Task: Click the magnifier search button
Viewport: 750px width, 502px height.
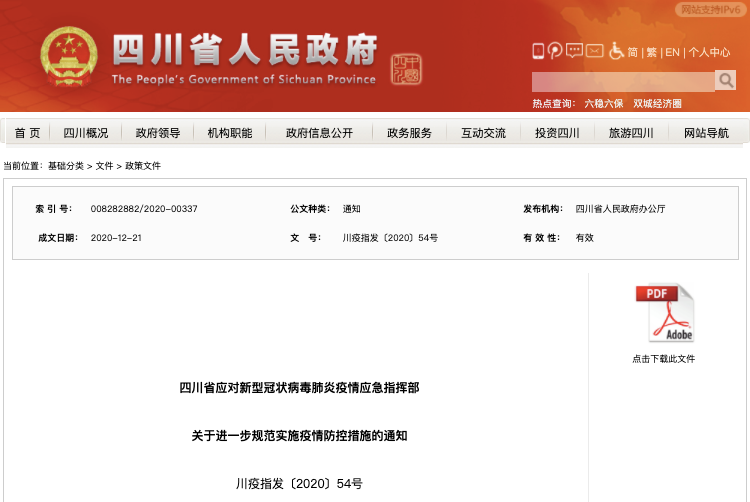Action: click(x=726, y=80)
